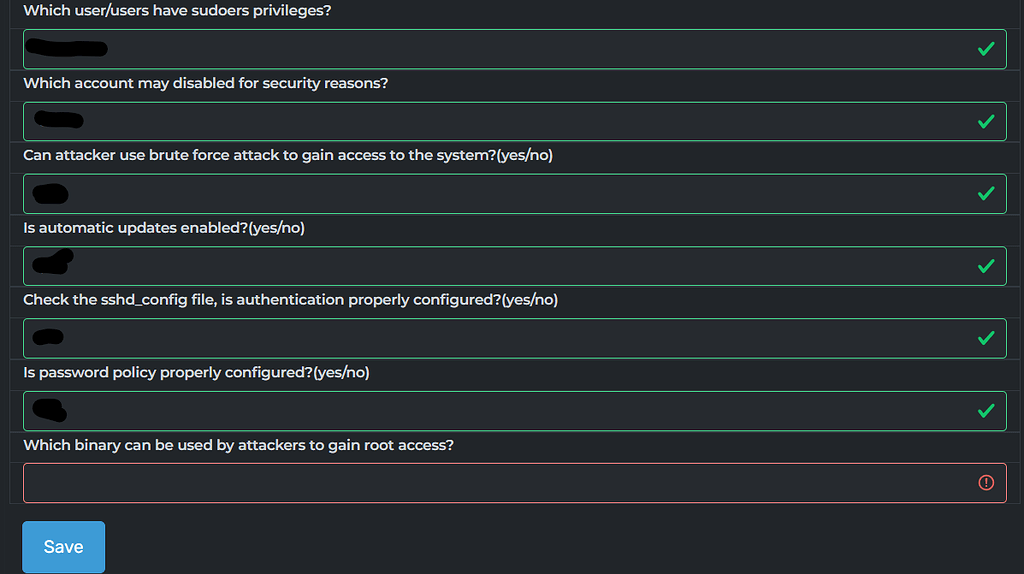Click the 'Which binary can be used' question label
The width and height of the screenshot is (1024, 574).
(x=238, y=445)
